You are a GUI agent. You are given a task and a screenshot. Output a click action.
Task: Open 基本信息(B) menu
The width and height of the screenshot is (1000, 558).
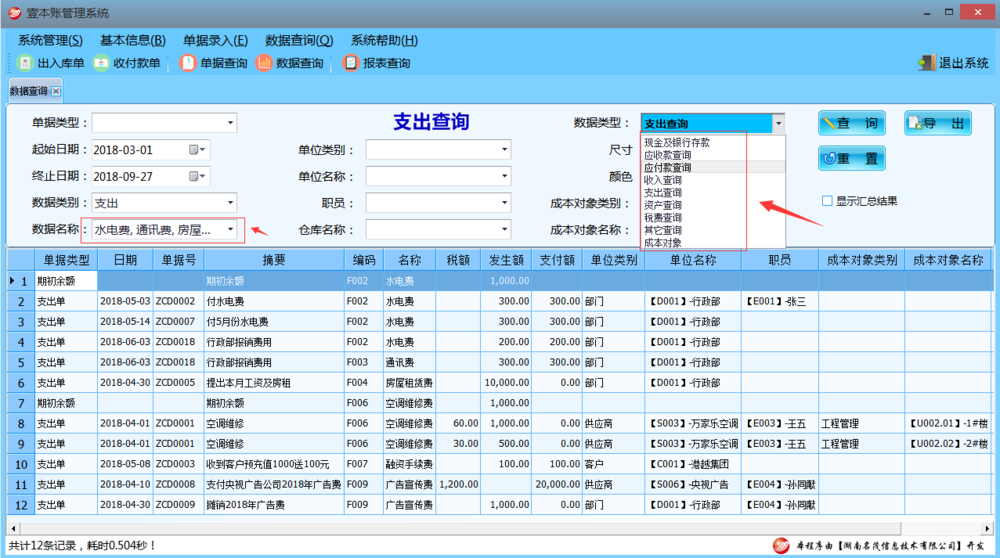133,40
